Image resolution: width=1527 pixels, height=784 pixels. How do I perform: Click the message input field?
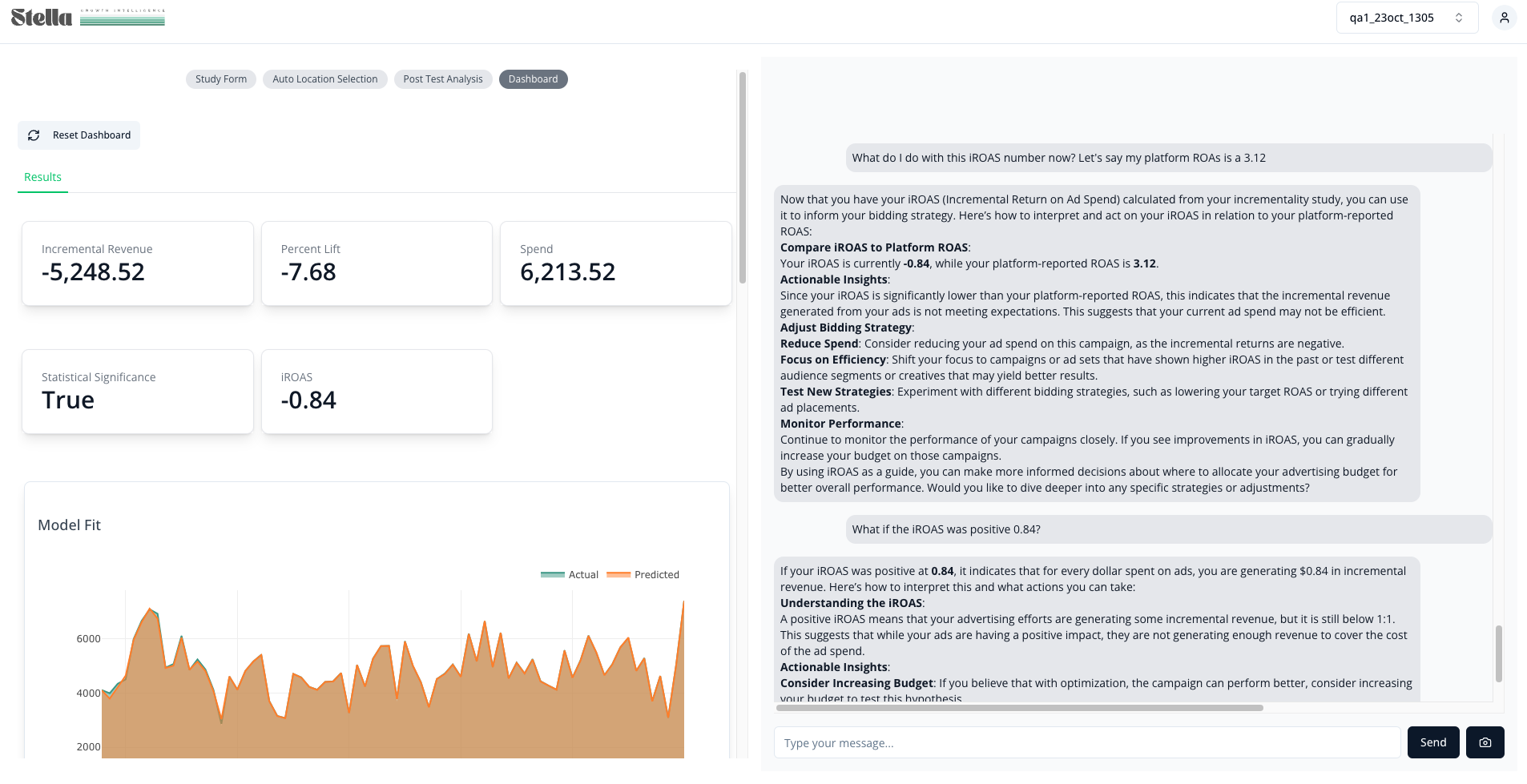click(1087, 742)
